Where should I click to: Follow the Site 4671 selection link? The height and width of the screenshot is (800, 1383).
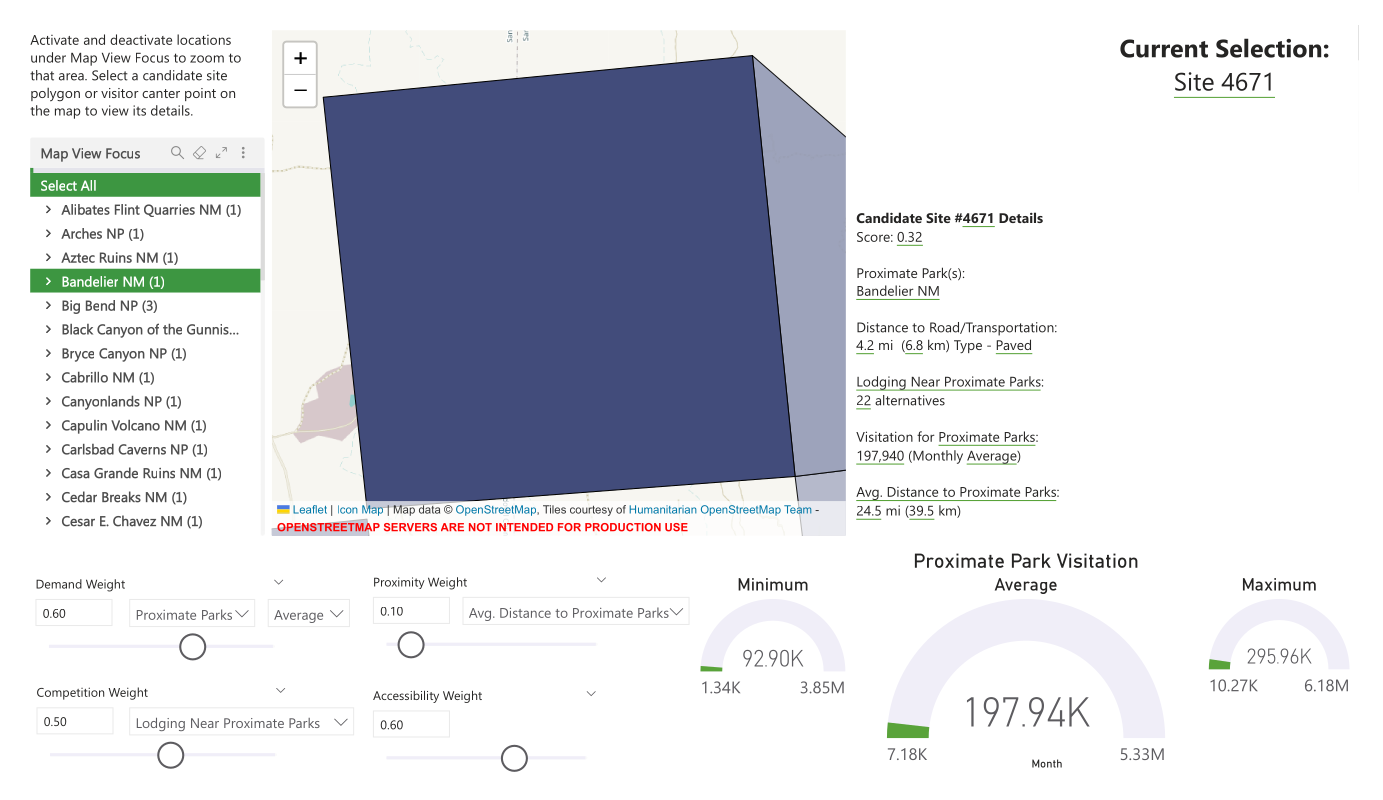click(x=1224, y=82)
